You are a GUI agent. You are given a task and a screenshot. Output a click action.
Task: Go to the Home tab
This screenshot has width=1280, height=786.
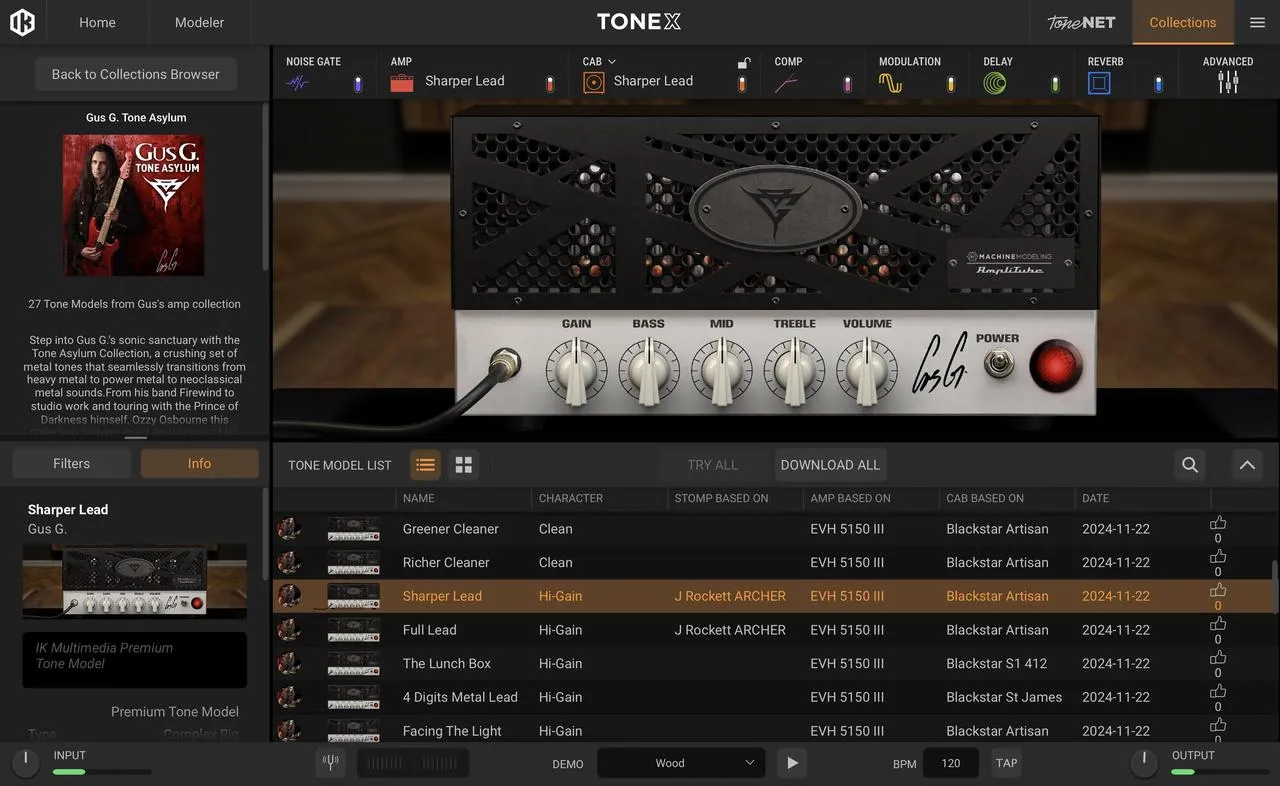97,22
